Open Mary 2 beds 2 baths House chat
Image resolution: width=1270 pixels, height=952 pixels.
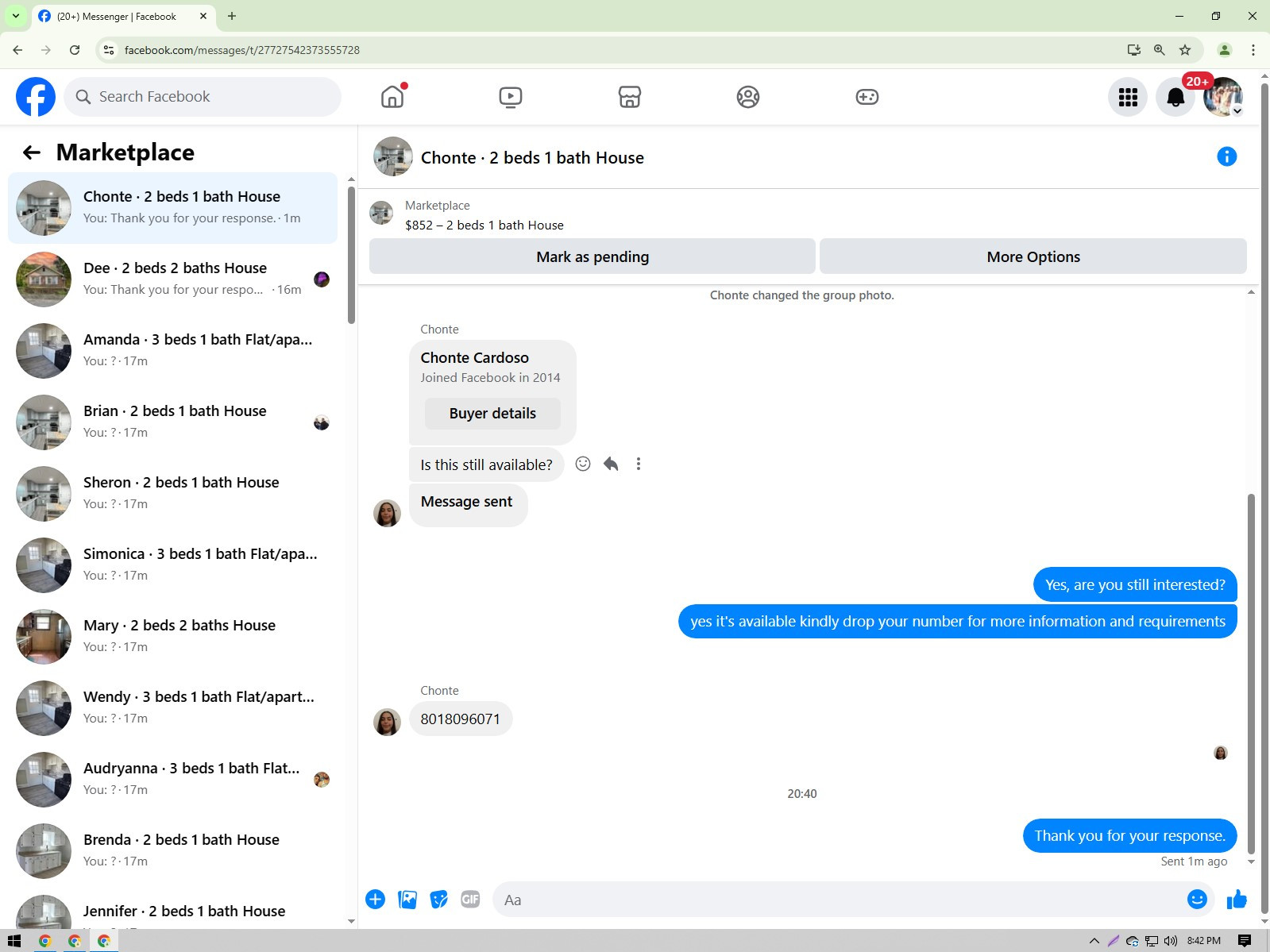(x=173, y=637)
